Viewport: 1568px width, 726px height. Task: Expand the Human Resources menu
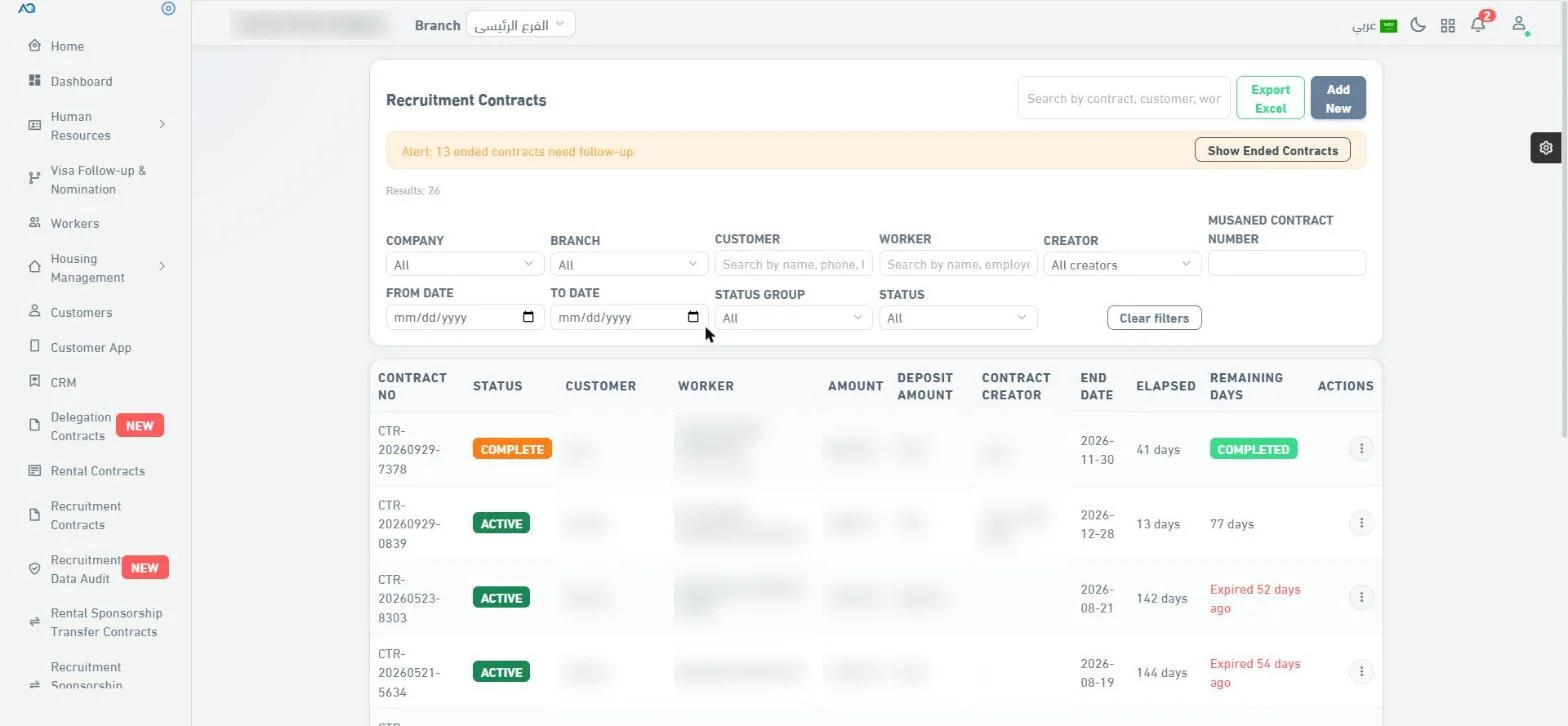96,126
